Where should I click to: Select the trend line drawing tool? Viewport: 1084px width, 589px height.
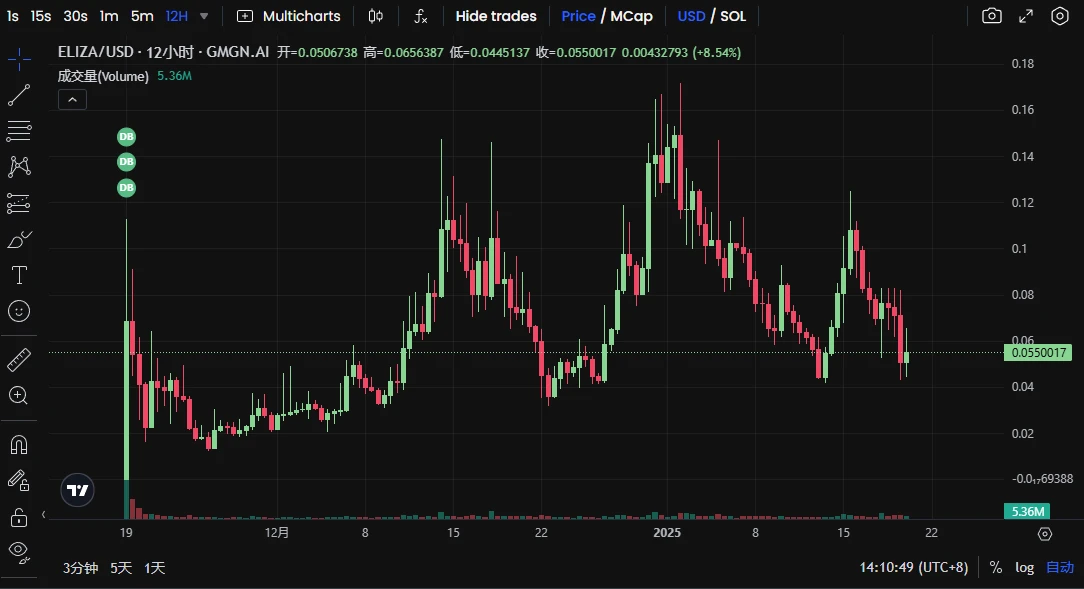19,95
